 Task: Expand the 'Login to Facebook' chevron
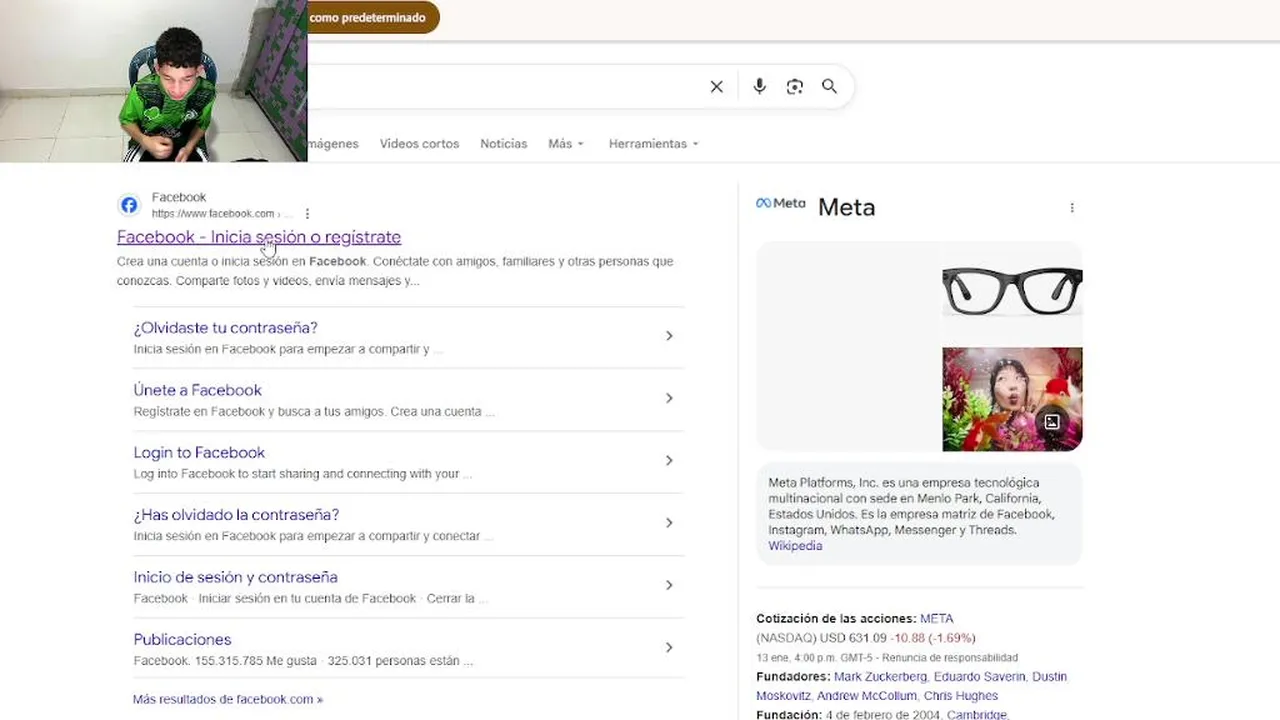click(669, 461)
